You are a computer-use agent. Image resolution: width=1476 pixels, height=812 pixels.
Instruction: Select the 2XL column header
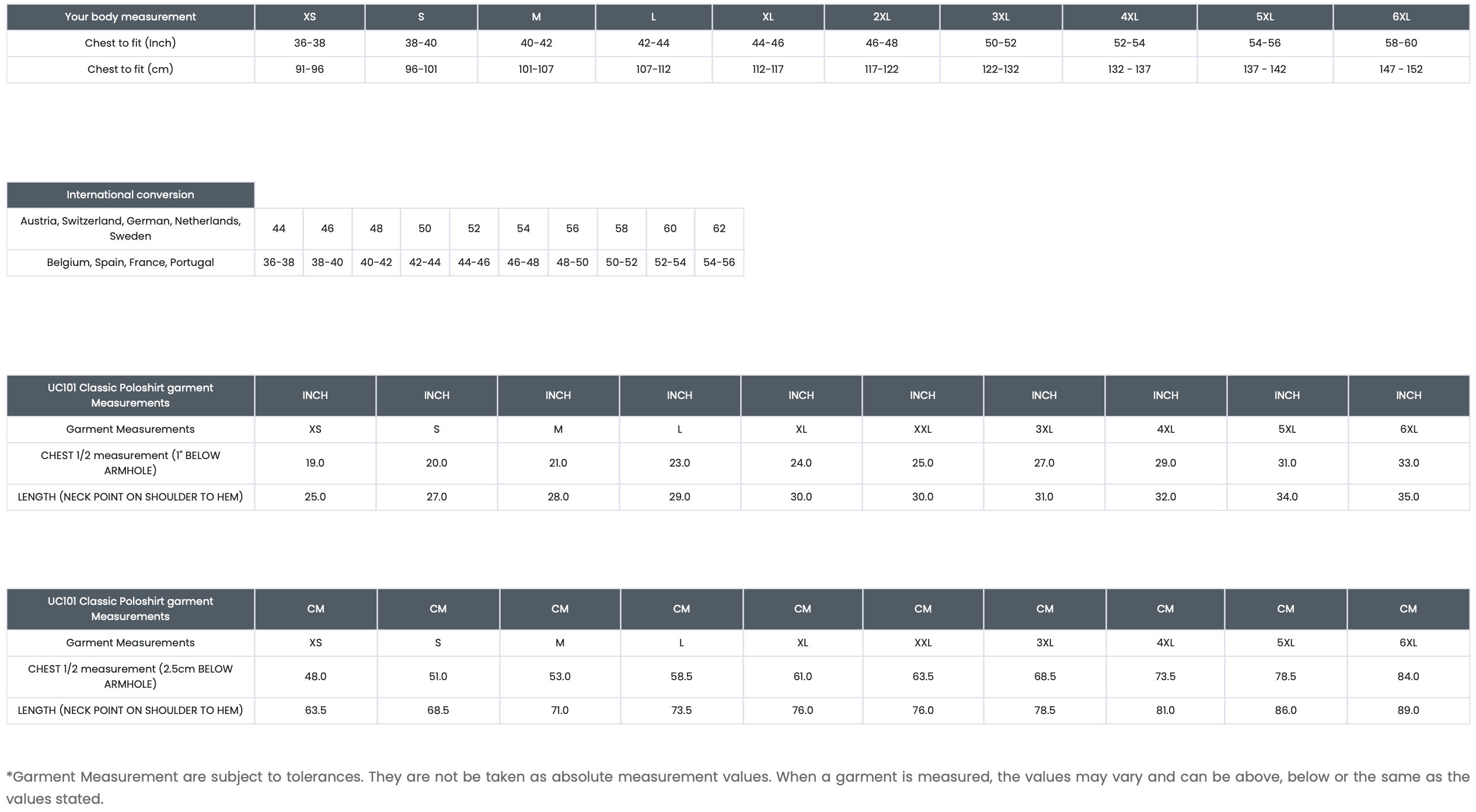pos(881,17)
